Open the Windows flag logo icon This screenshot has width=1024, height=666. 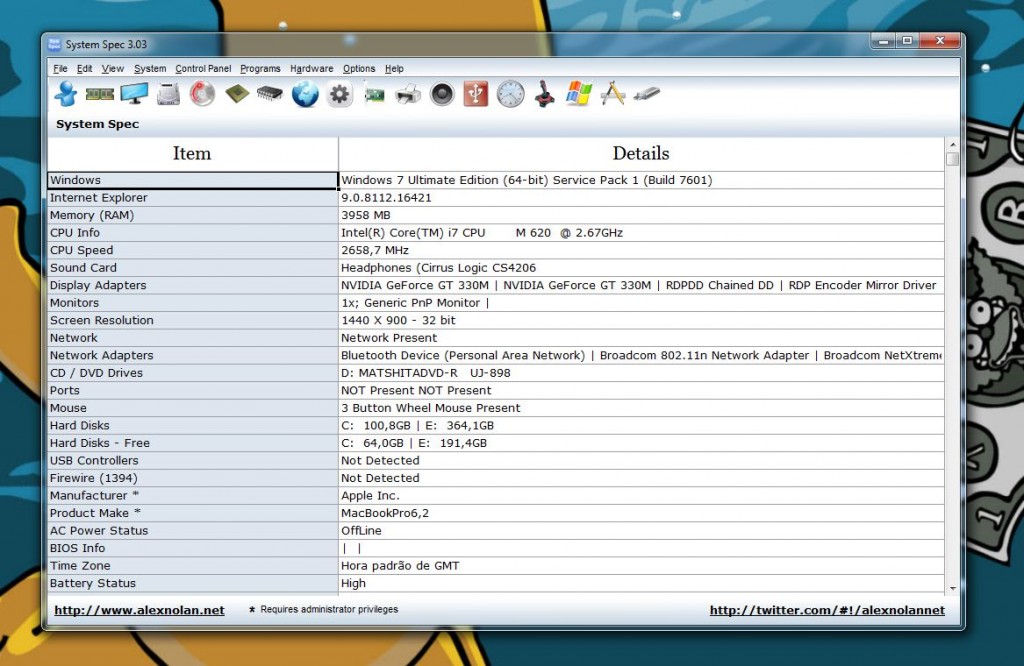[x=579, y=94]
